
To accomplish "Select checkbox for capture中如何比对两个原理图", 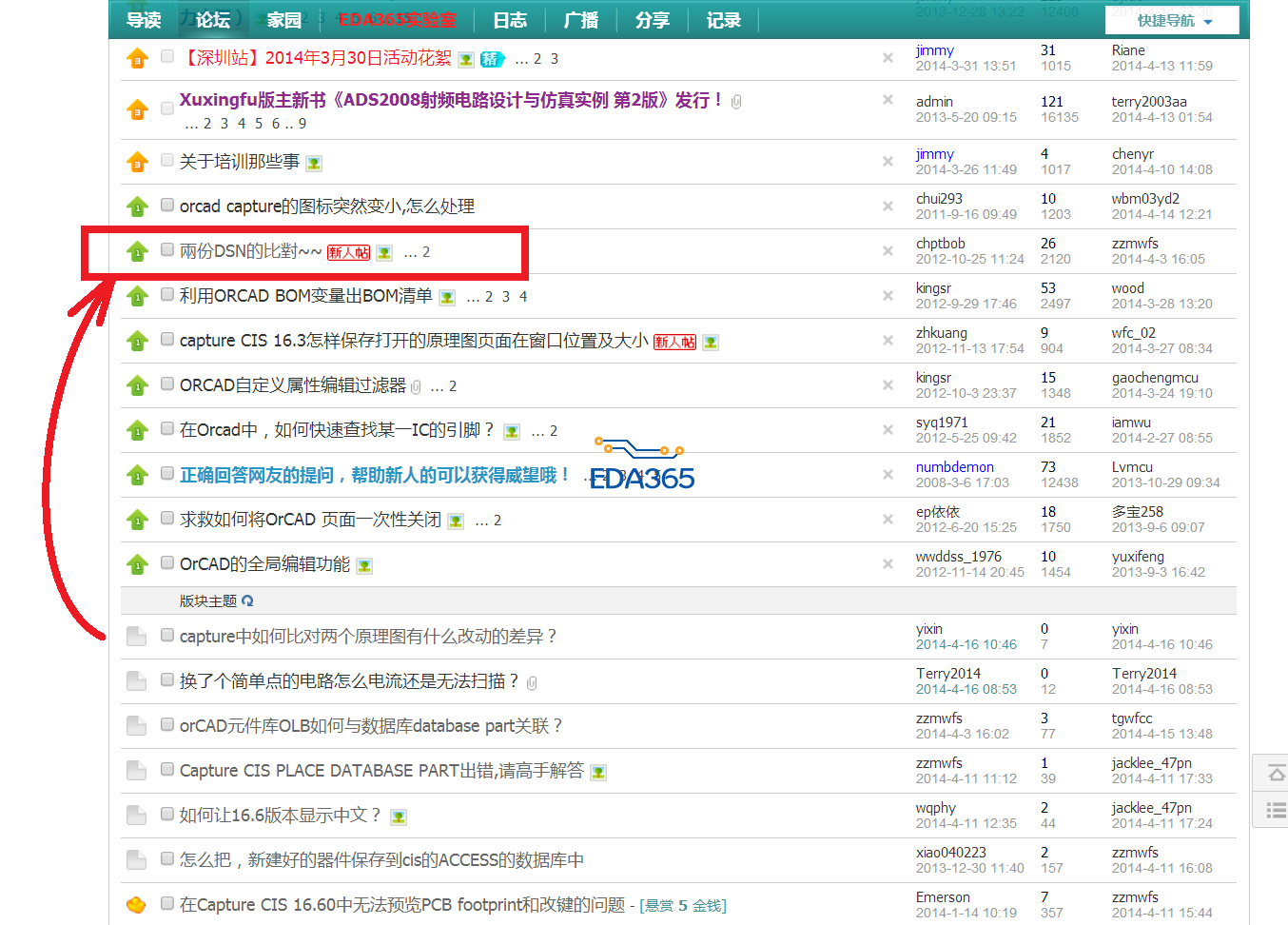I will [167, 635].
